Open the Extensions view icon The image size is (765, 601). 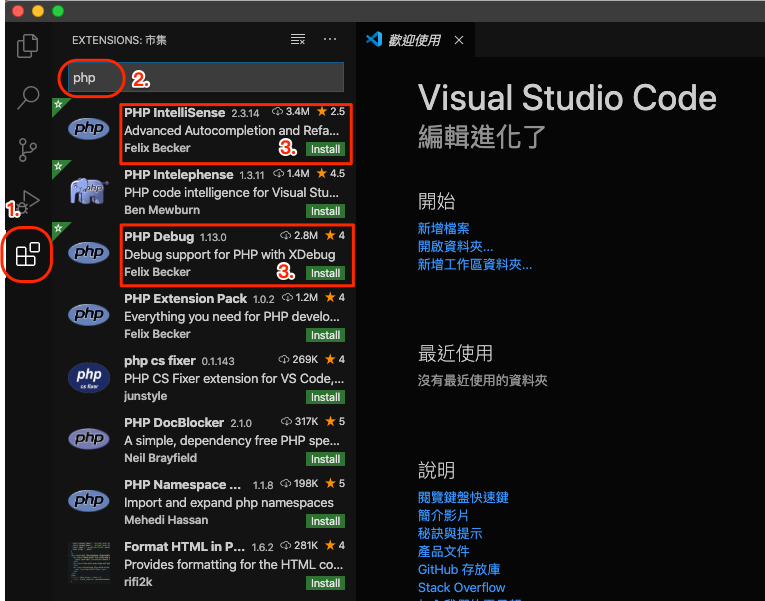[27, 254]
